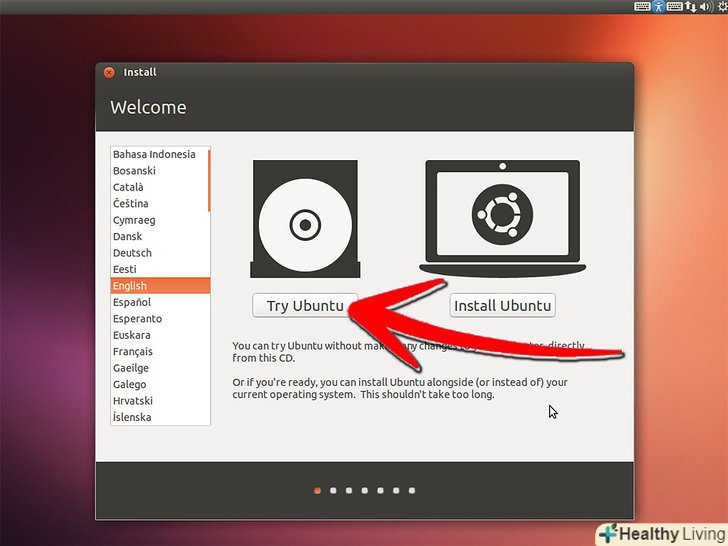
Task: Open the accessibility menu in the top panel
Action: [x=658, y=6]
